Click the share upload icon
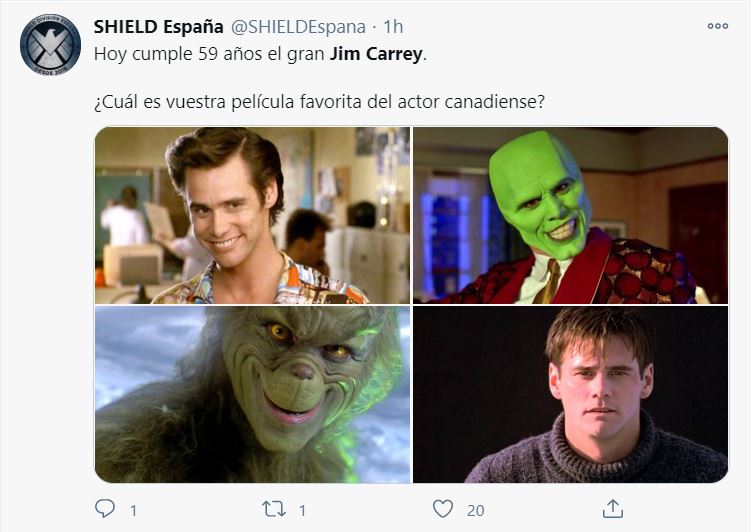Image resolution: width=753 pixels, height=532 pixels. pos(613,509)
